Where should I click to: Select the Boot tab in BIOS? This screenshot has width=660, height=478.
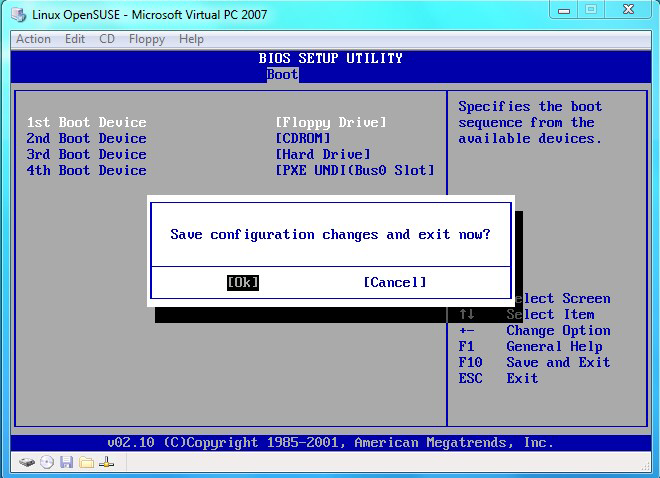pyautogui.click(x=282, y=74)
